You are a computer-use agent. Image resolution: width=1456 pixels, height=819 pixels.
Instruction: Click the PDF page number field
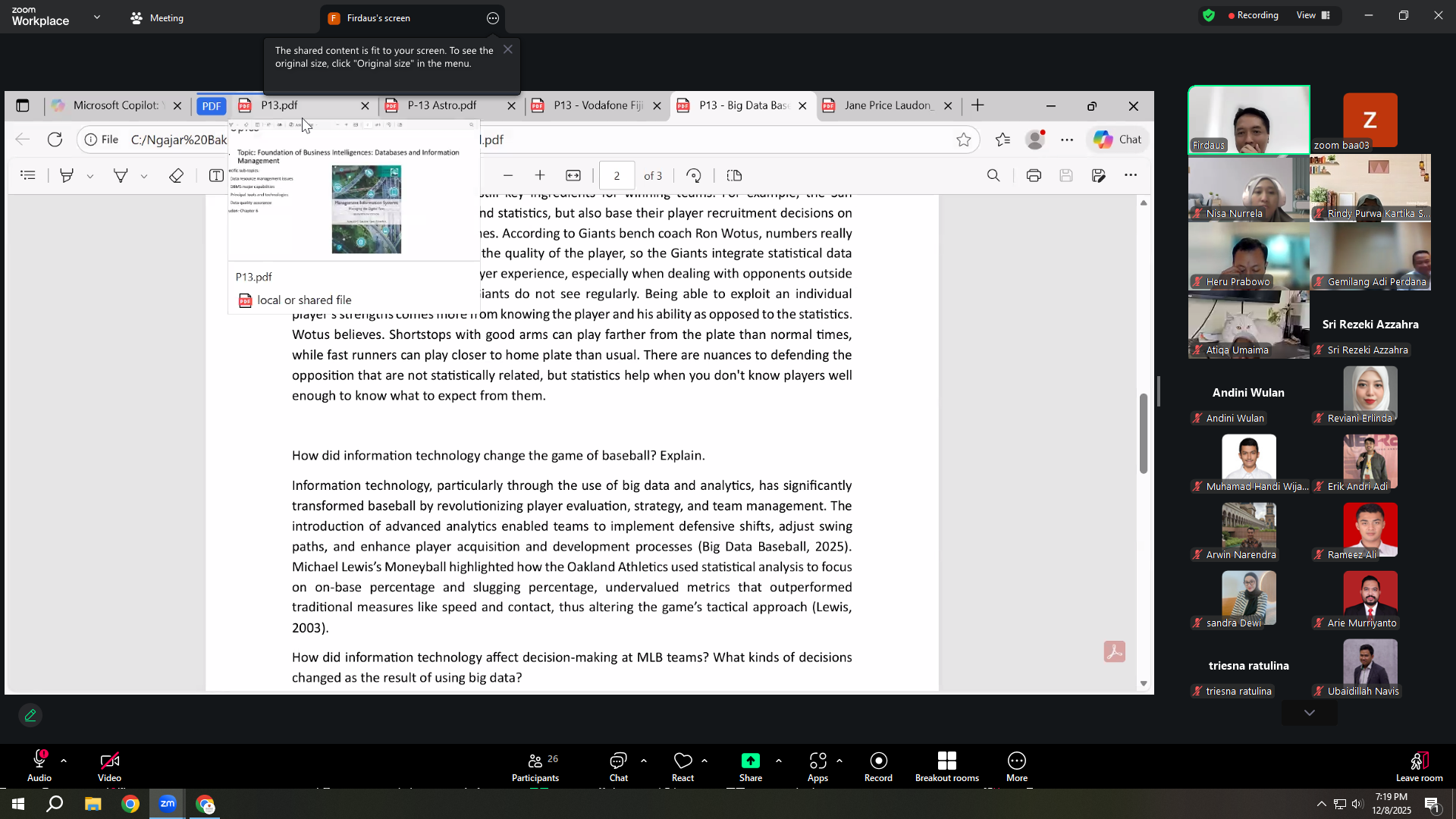pyautogui.click(x=617, y=175)
